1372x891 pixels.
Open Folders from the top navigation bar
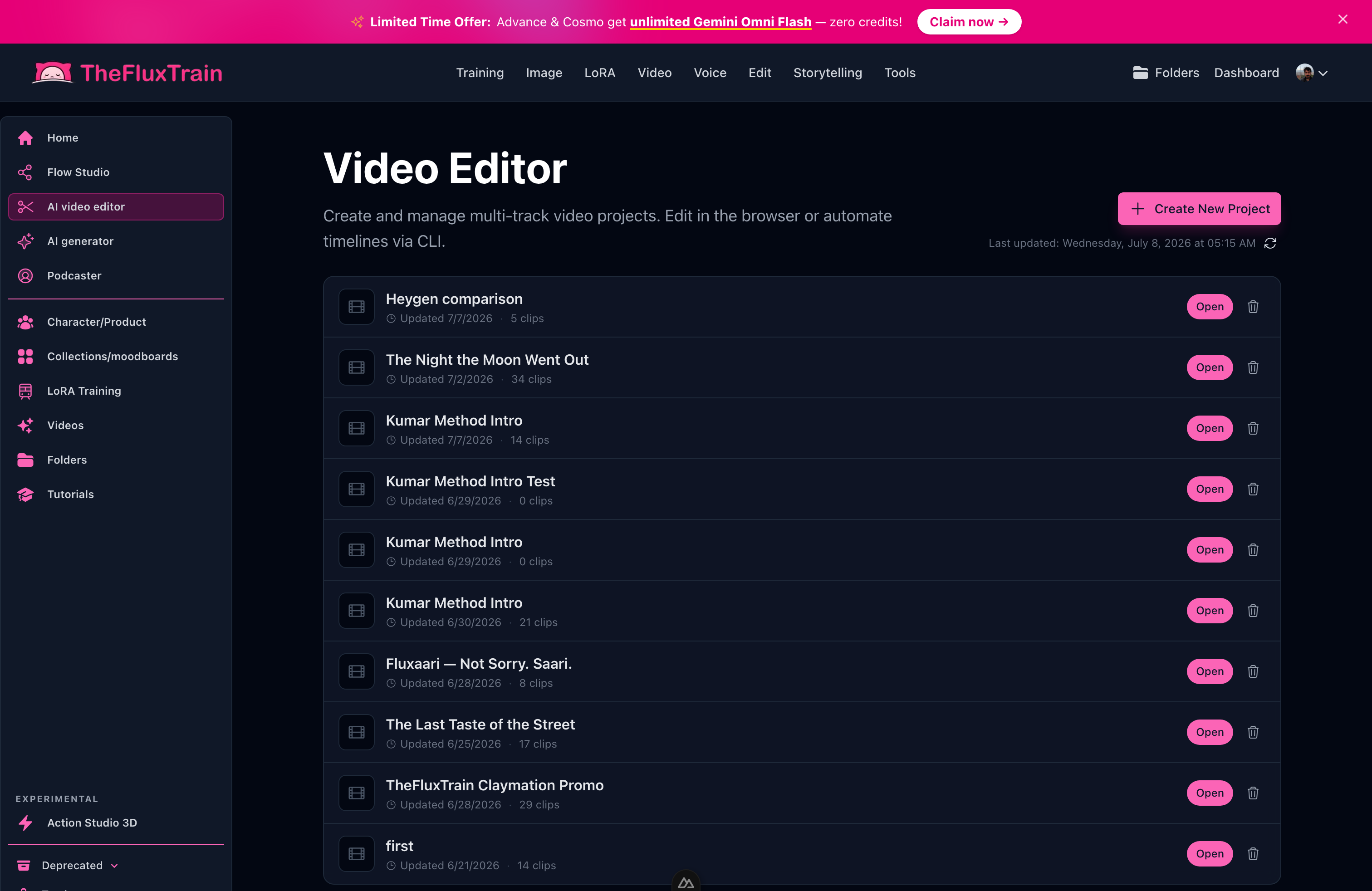click(1166, 73)
